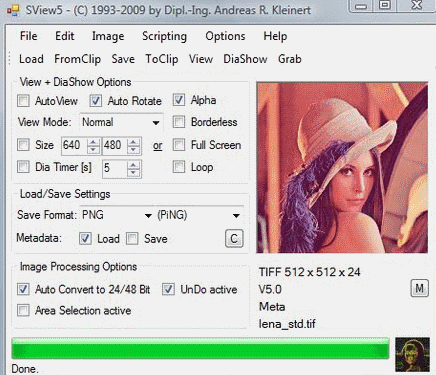Uncheck the UnDo active checkbox
The height and width of the screenshot is (375, 436).
click(168, 289)
